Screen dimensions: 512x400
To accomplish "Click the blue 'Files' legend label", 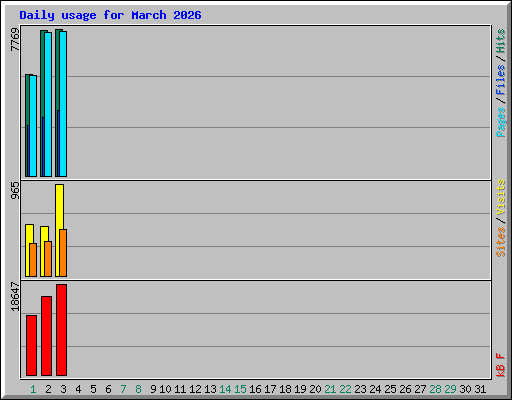I will (x=501, y=80).
